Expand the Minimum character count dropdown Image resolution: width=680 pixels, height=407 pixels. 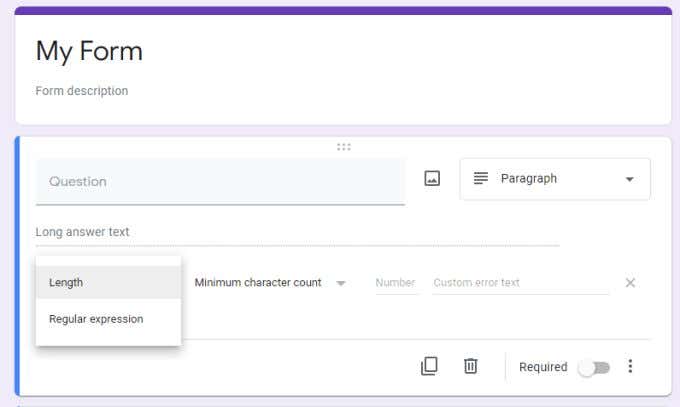coord(270,283)
